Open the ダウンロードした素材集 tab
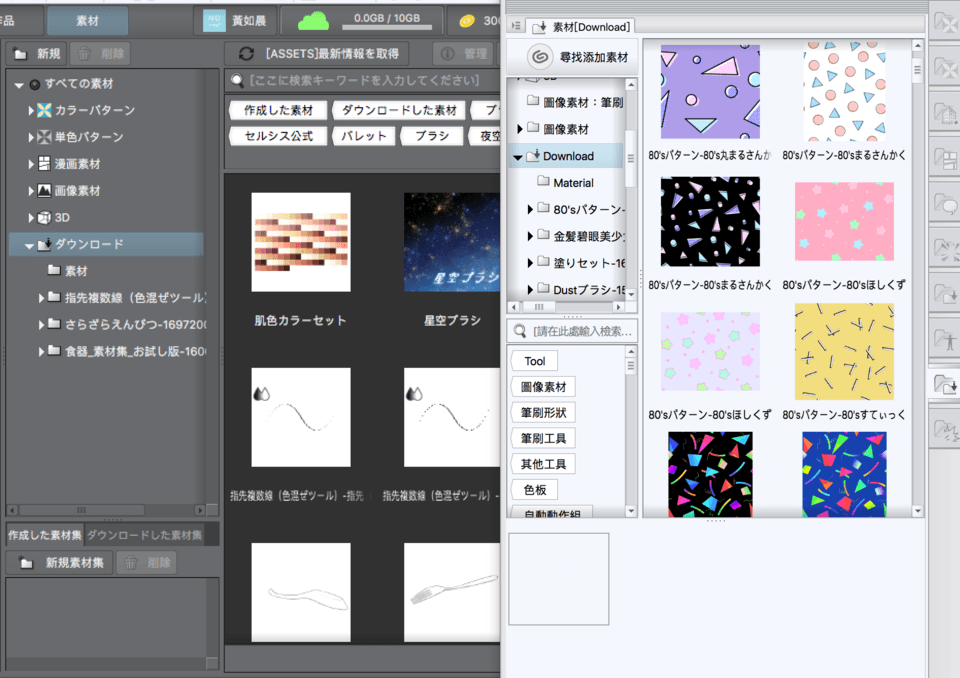Screen dimensions: 960x678 click(x=144, y=535)
